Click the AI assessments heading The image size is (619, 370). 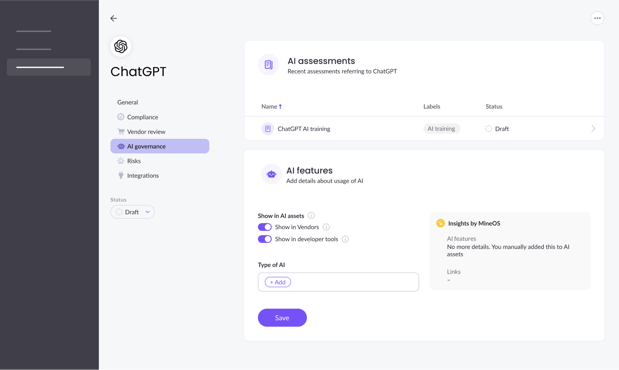[x=321, y=61]
